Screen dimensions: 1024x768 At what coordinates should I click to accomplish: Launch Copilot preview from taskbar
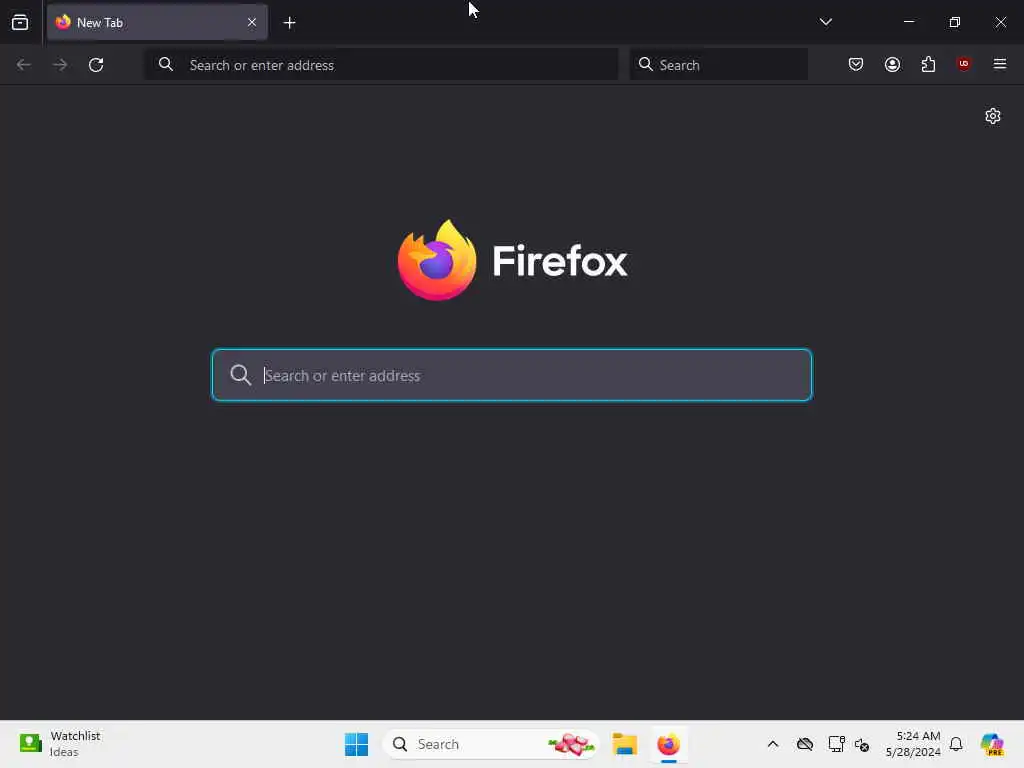[992, 744]
